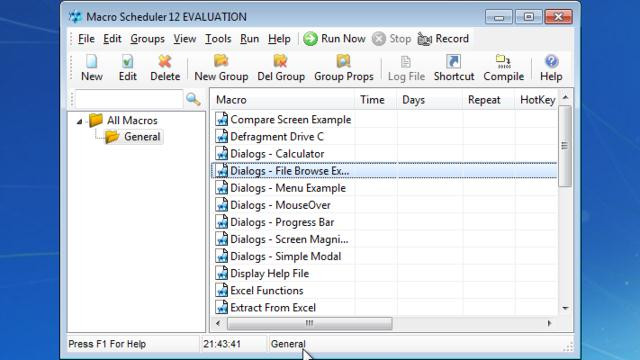This screenshot has width=640, height=360.
Task: Click the horizontal scrollbar left arrow
Action: click(x=218, y=323)
